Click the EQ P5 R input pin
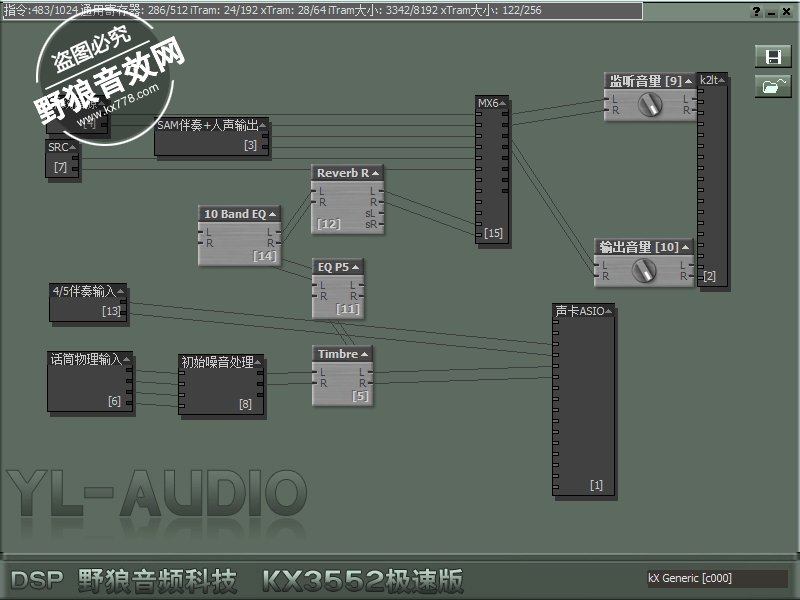The image size is (800, 600). pyautogui.click(x=315, y=296)
